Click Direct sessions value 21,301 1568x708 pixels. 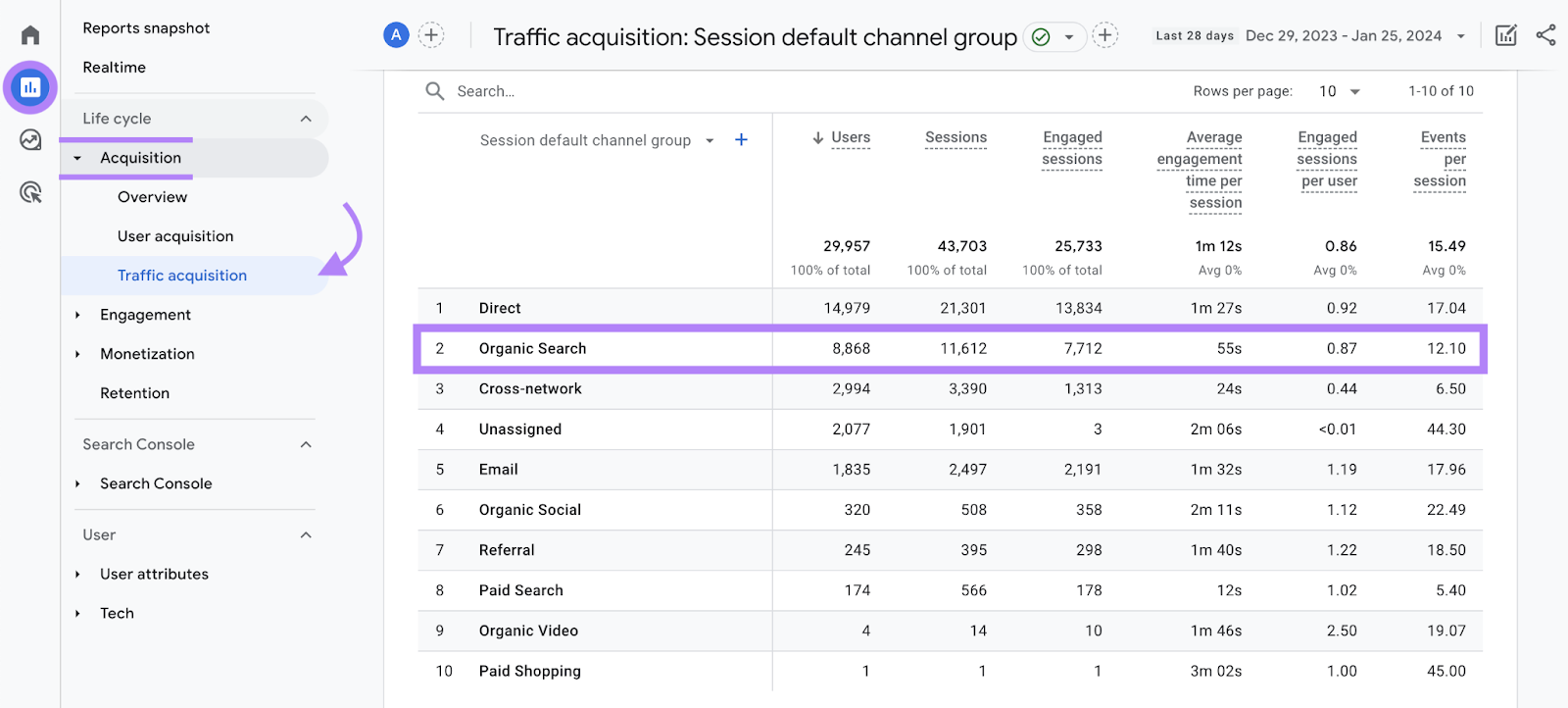tap(963, 308)
